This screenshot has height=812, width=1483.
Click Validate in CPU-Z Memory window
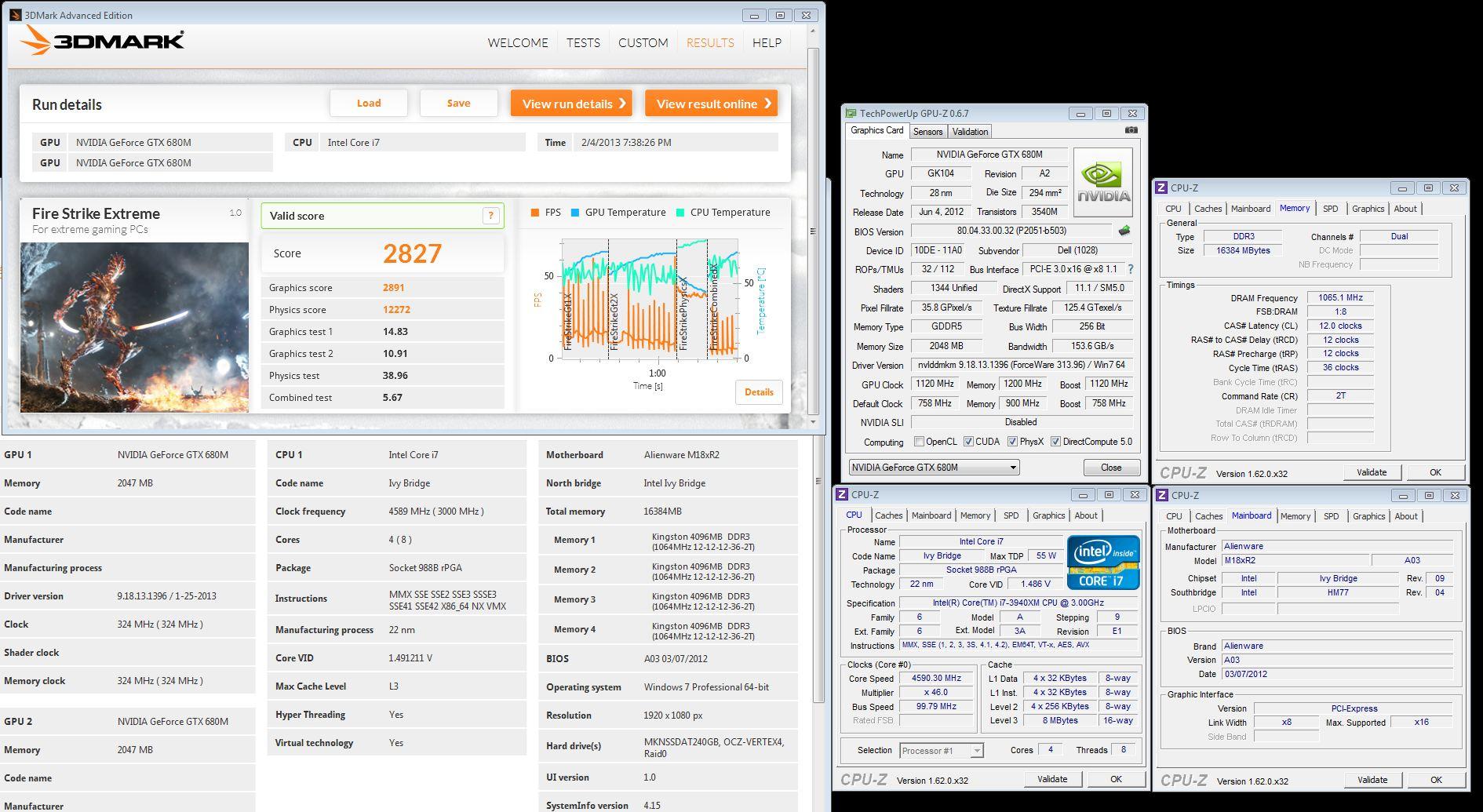click(1372, 472)
